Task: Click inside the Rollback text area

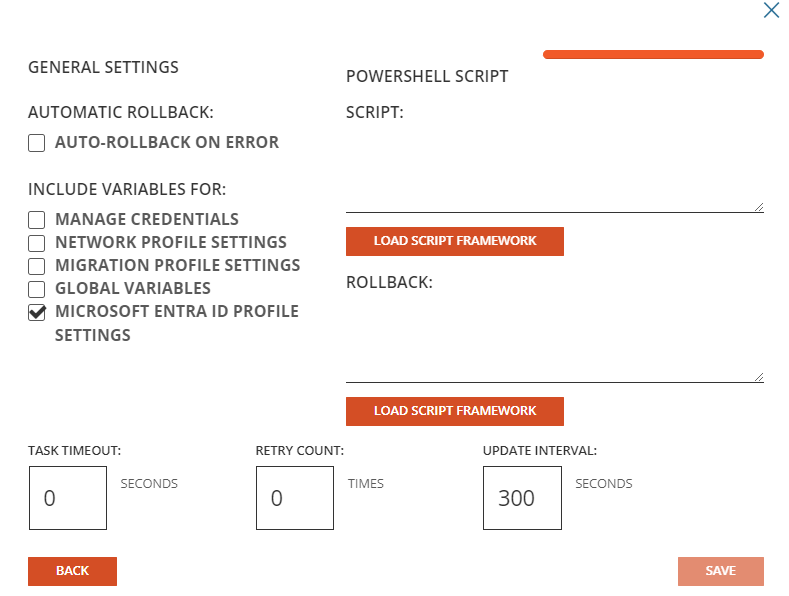Action: pos(555,337)
